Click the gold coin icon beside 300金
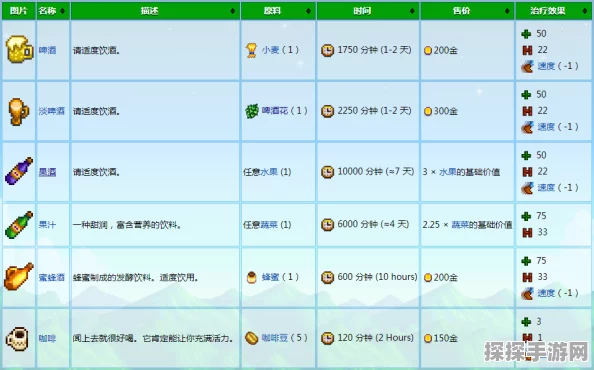Image resolution: width=594 pixels, height=370 pixels. 428,111
